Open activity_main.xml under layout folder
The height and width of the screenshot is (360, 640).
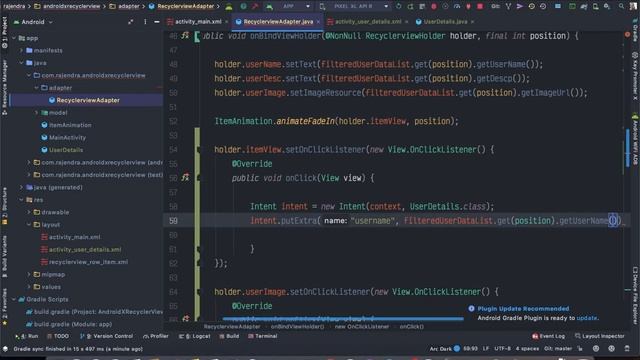71,237
